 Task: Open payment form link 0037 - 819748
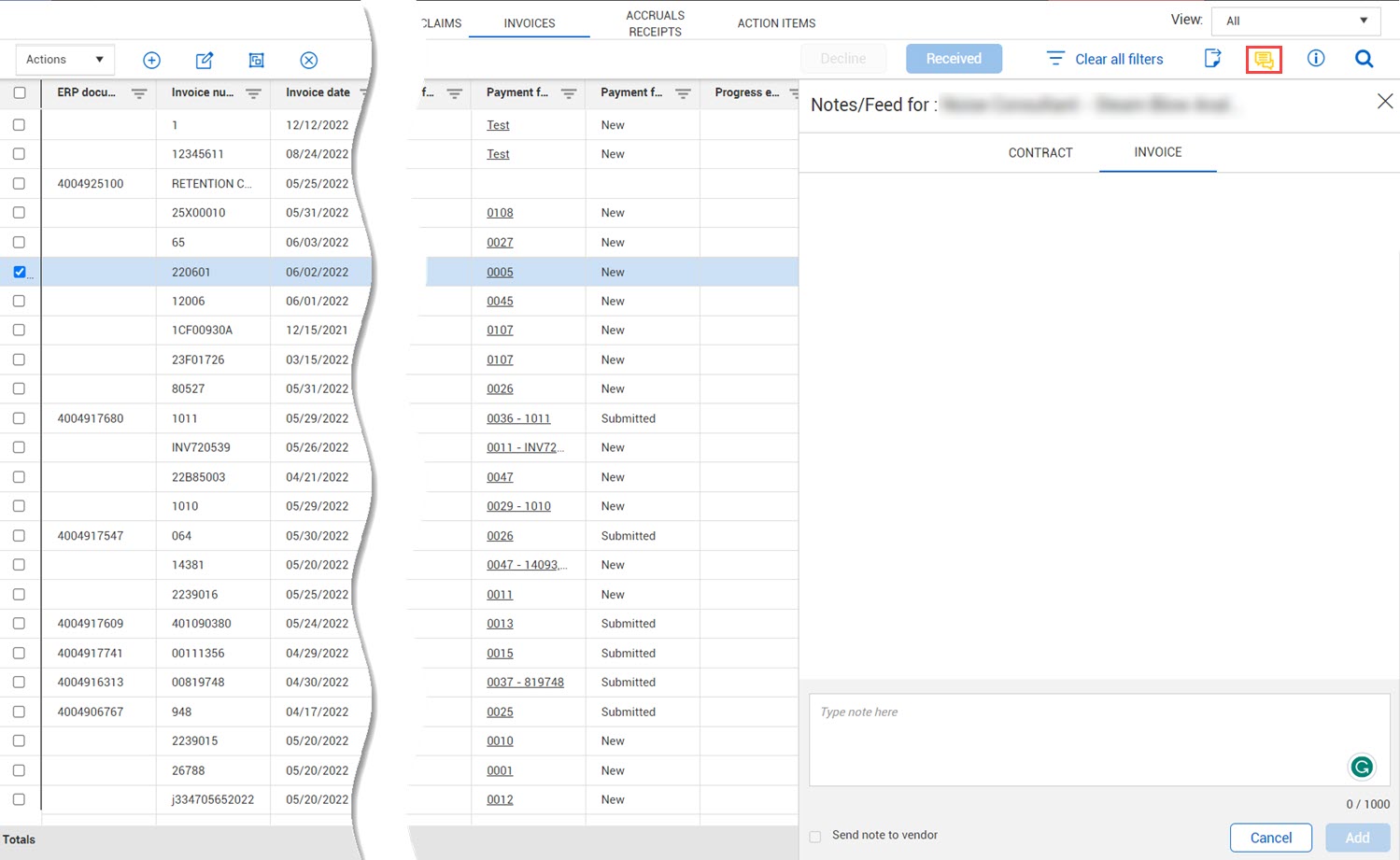[x=525, y=683]
